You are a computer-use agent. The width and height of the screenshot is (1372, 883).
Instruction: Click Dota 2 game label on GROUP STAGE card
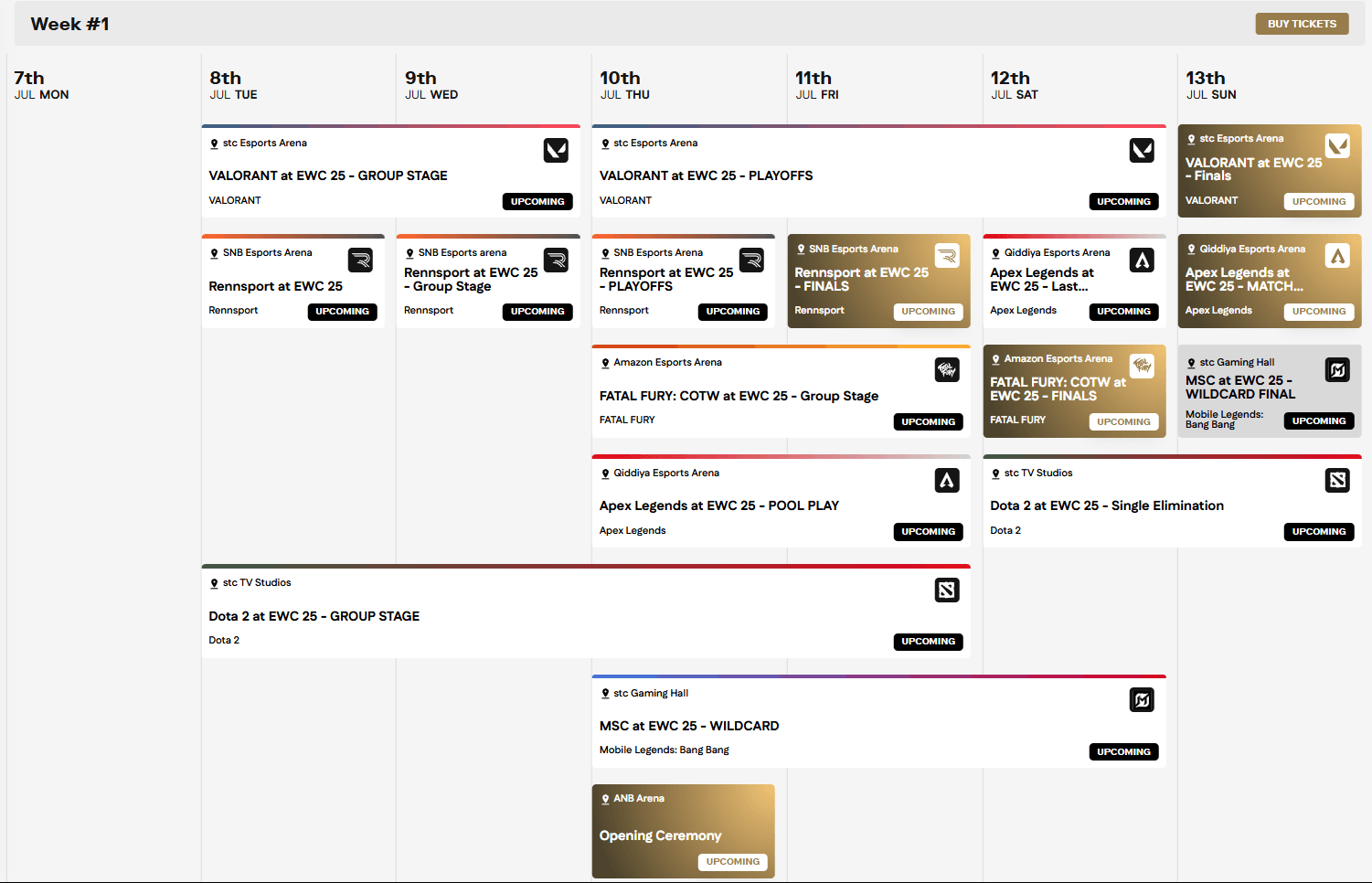[224, 640]
